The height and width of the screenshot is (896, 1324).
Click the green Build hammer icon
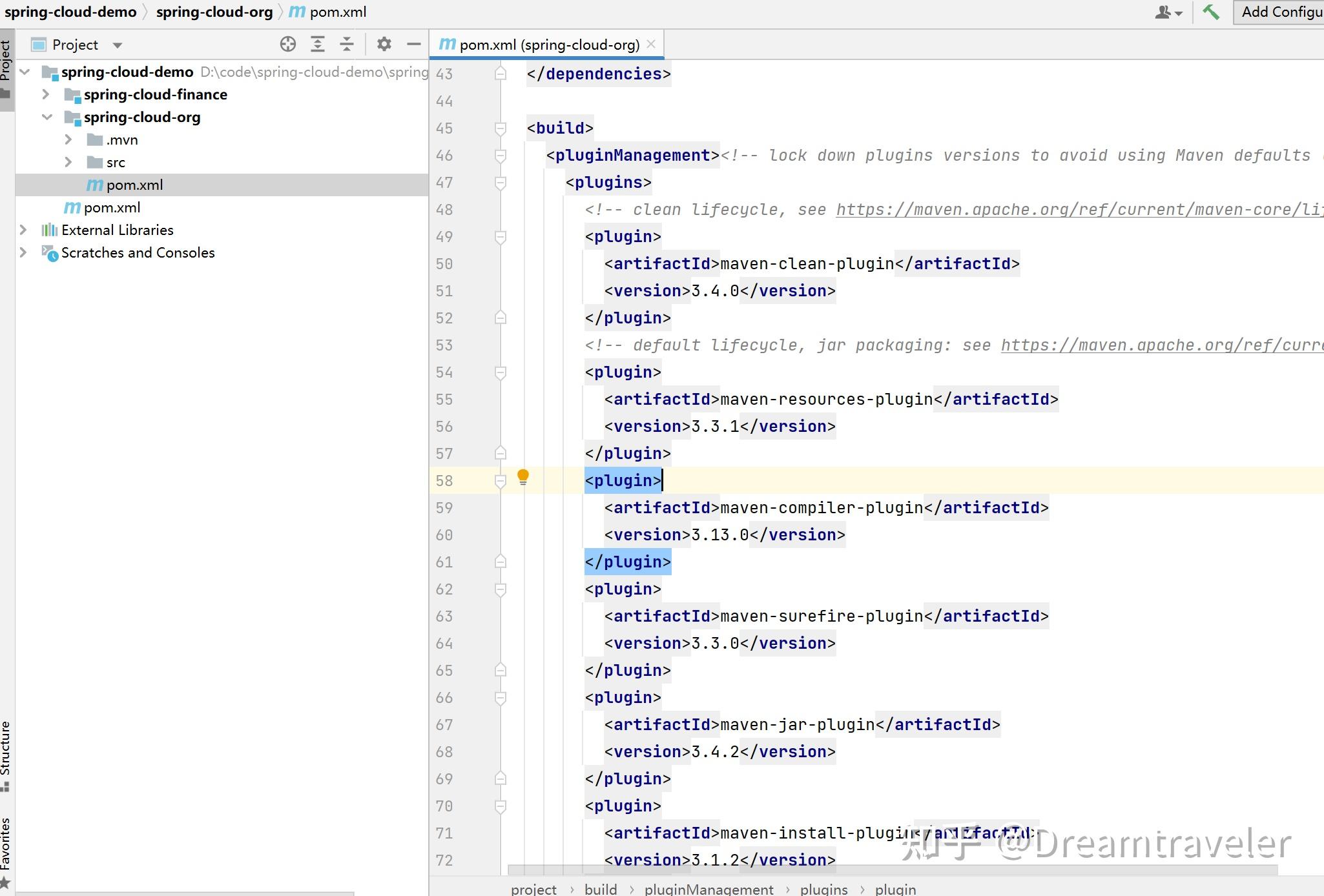click(1211, 12)
